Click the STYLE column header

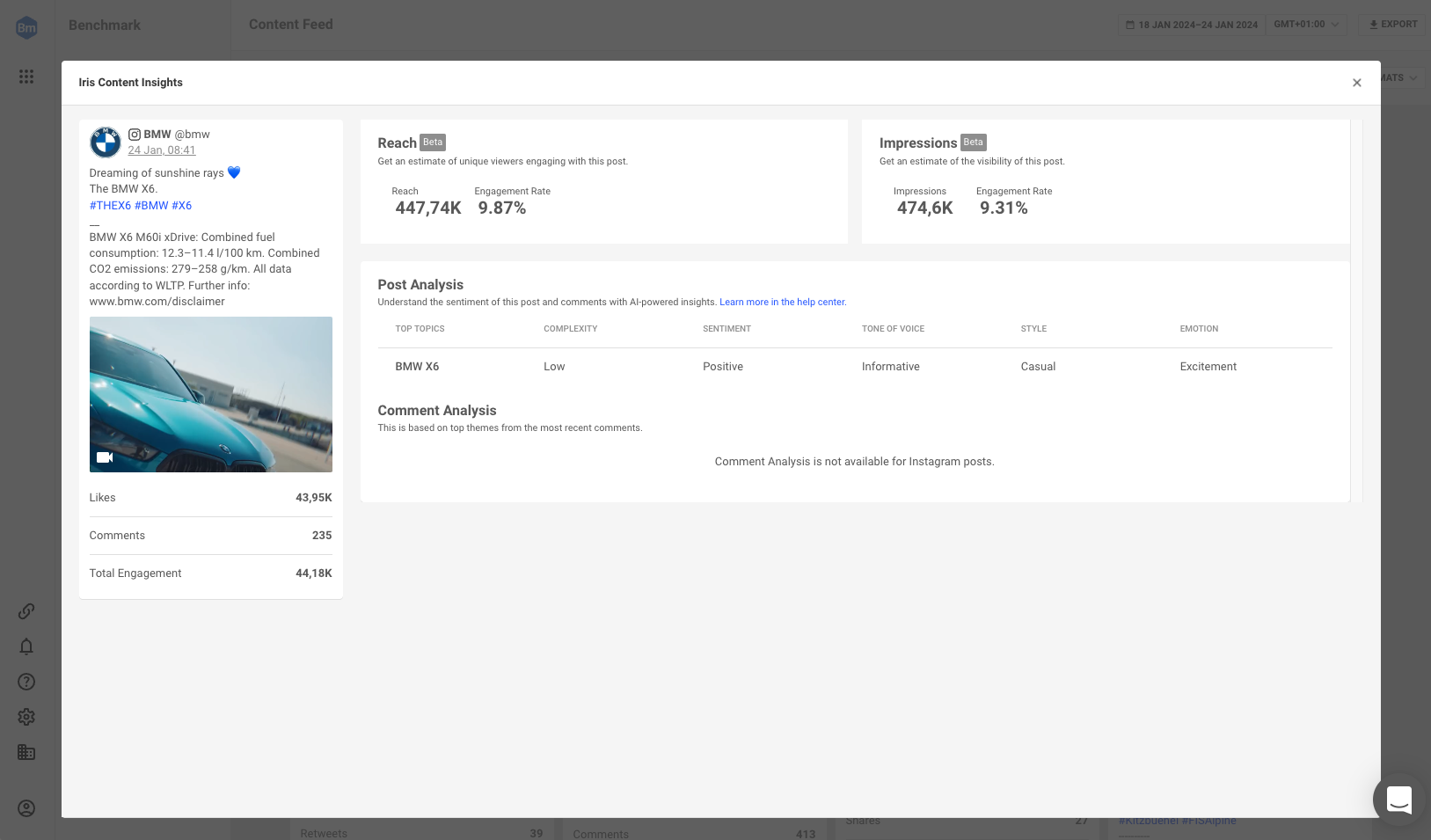coord(1033,329)
